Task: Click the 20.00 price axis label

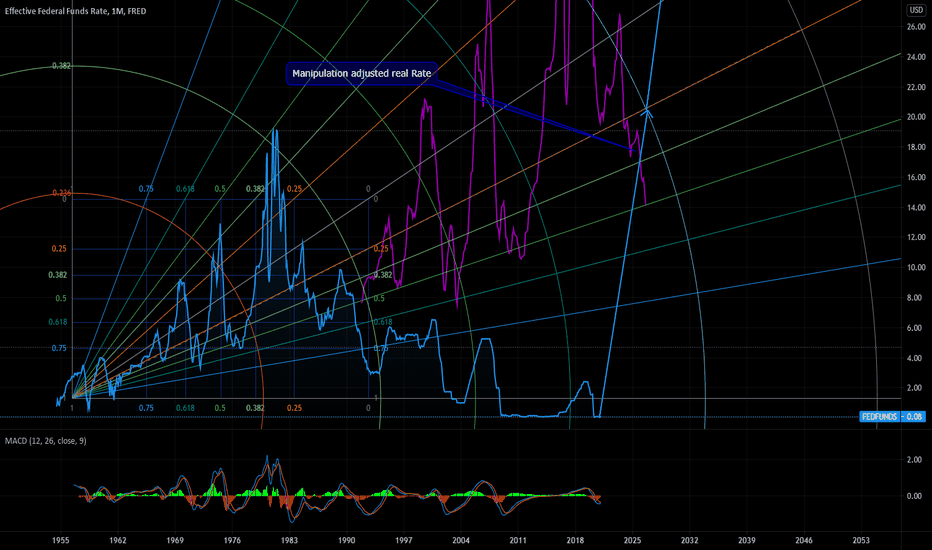Action: (x=916, y=117)
